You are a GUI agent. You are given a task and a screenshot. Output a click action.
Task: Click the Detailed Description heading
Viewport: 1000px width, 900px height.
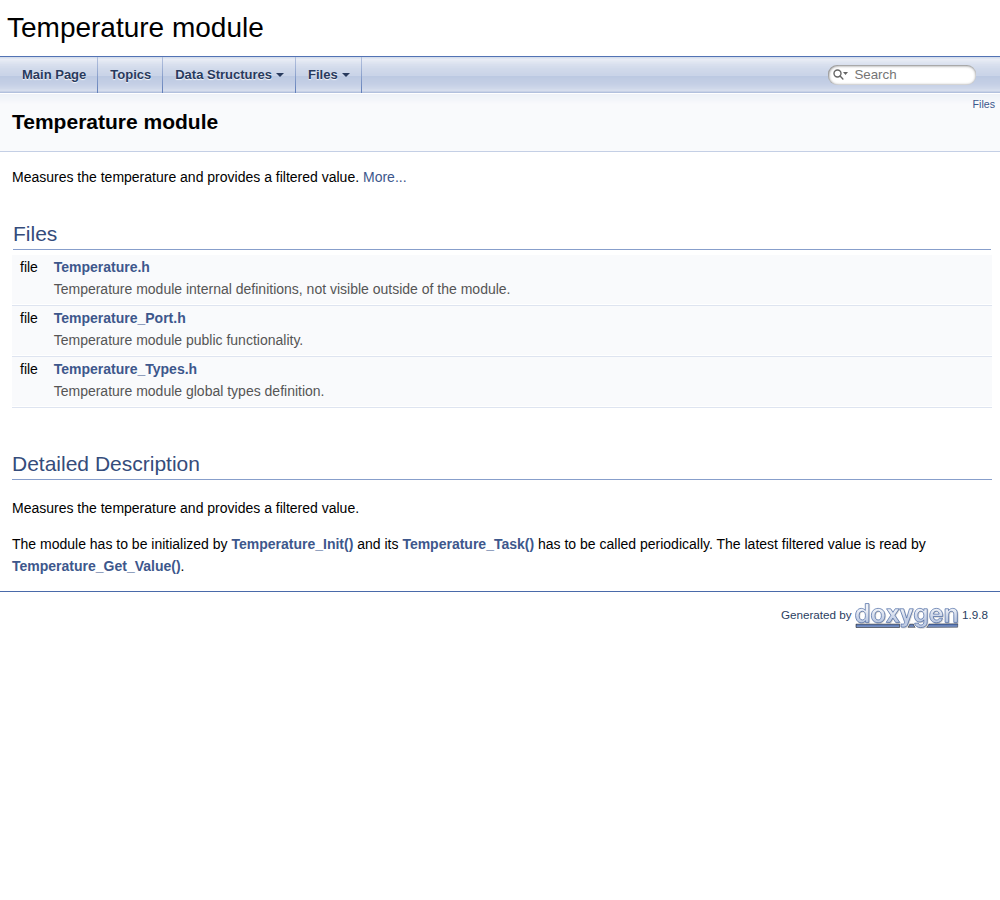(x=106, y=464)
